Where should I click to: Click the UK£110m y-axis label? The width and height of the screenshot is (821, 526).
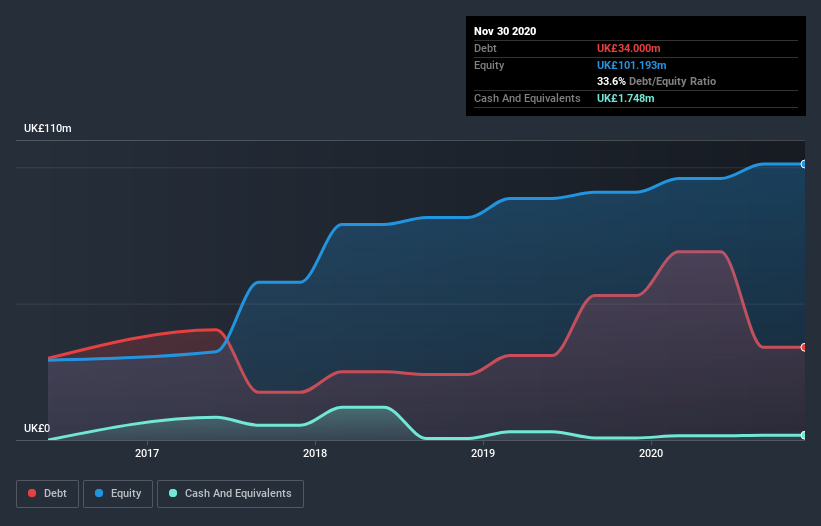click(x=48, y=128)
